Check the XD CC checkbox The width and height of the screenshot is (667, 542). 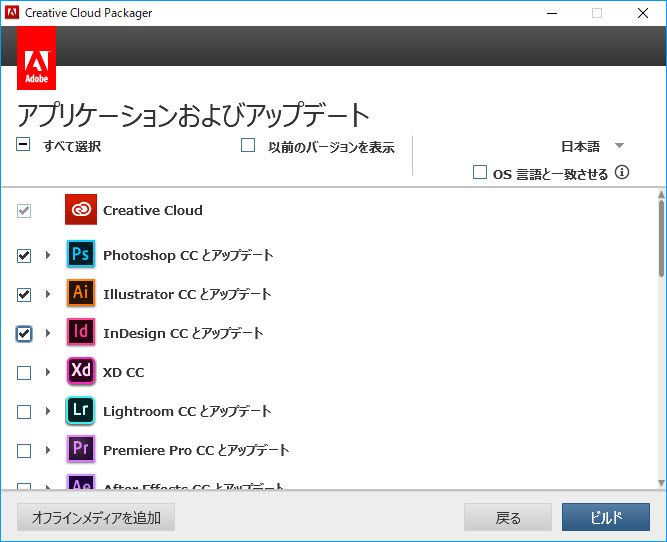tap(24, 373)
